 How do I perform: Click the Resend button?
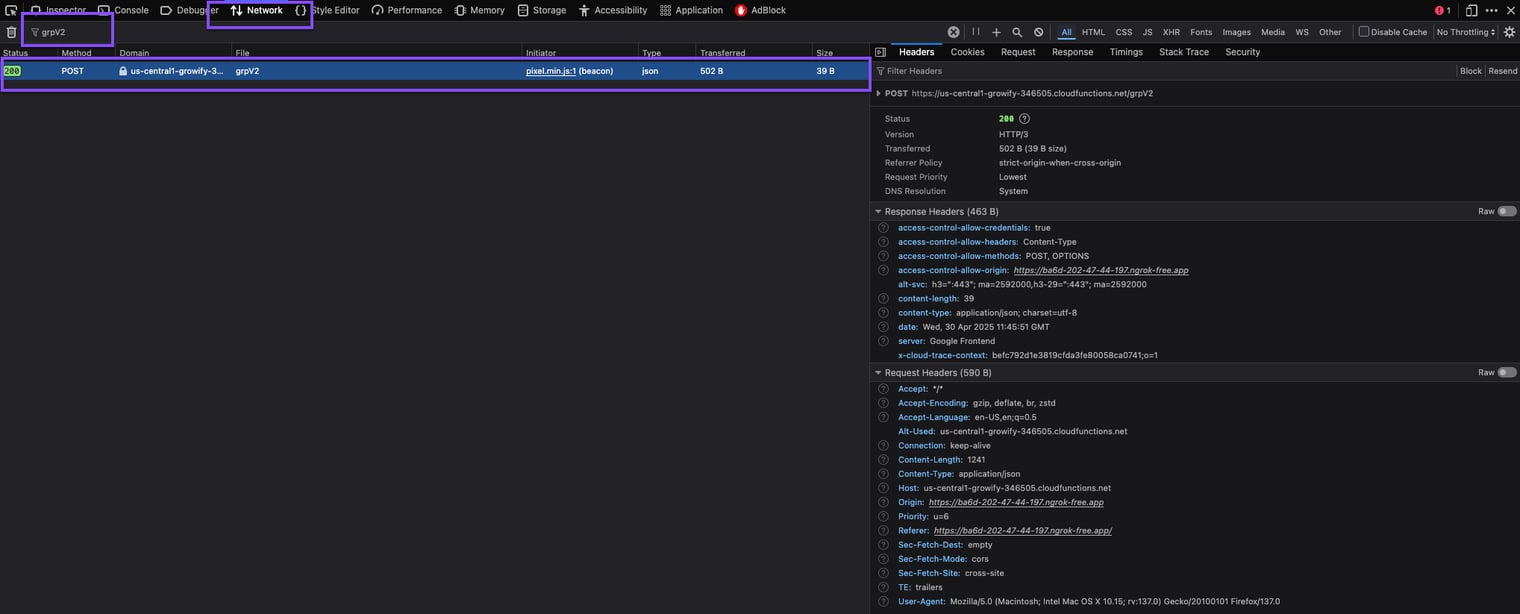click(1502, 71)
